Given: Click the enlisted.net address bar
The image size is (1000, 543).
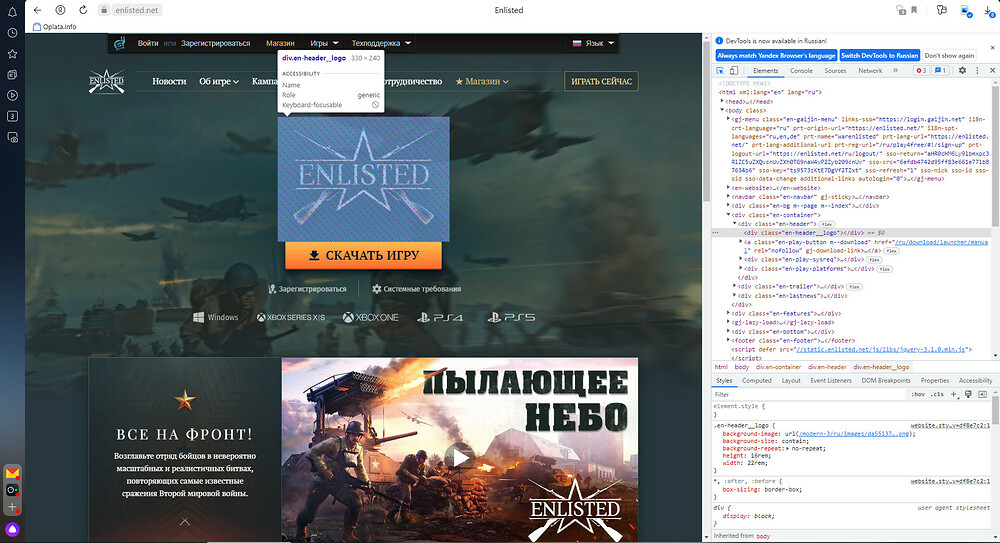Looking at the screenshot, I should [x=137, y=10].
